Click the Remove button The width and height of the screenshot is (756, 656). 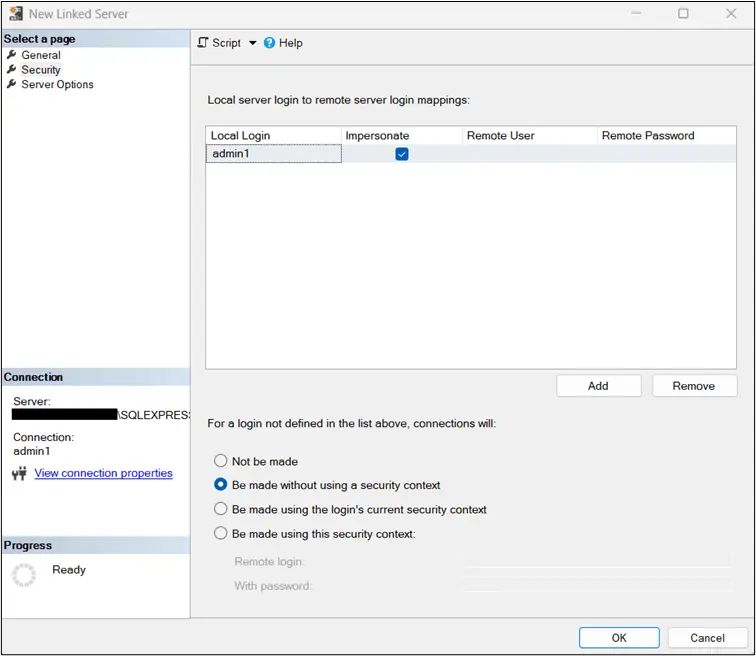click(x=694, y=386)
